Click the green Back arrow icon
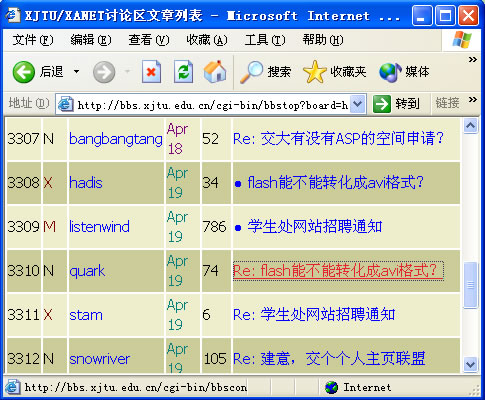485x400 pixels. coord(23,72)
